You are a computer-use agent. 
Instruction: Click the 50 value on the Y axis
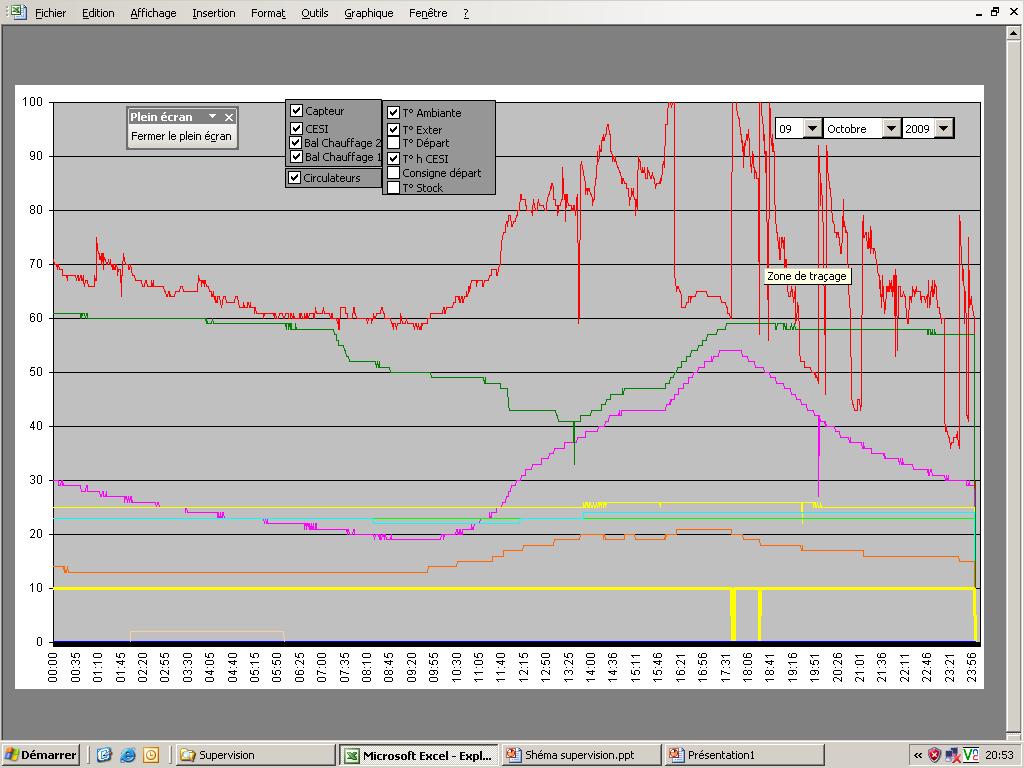[35, 372]
